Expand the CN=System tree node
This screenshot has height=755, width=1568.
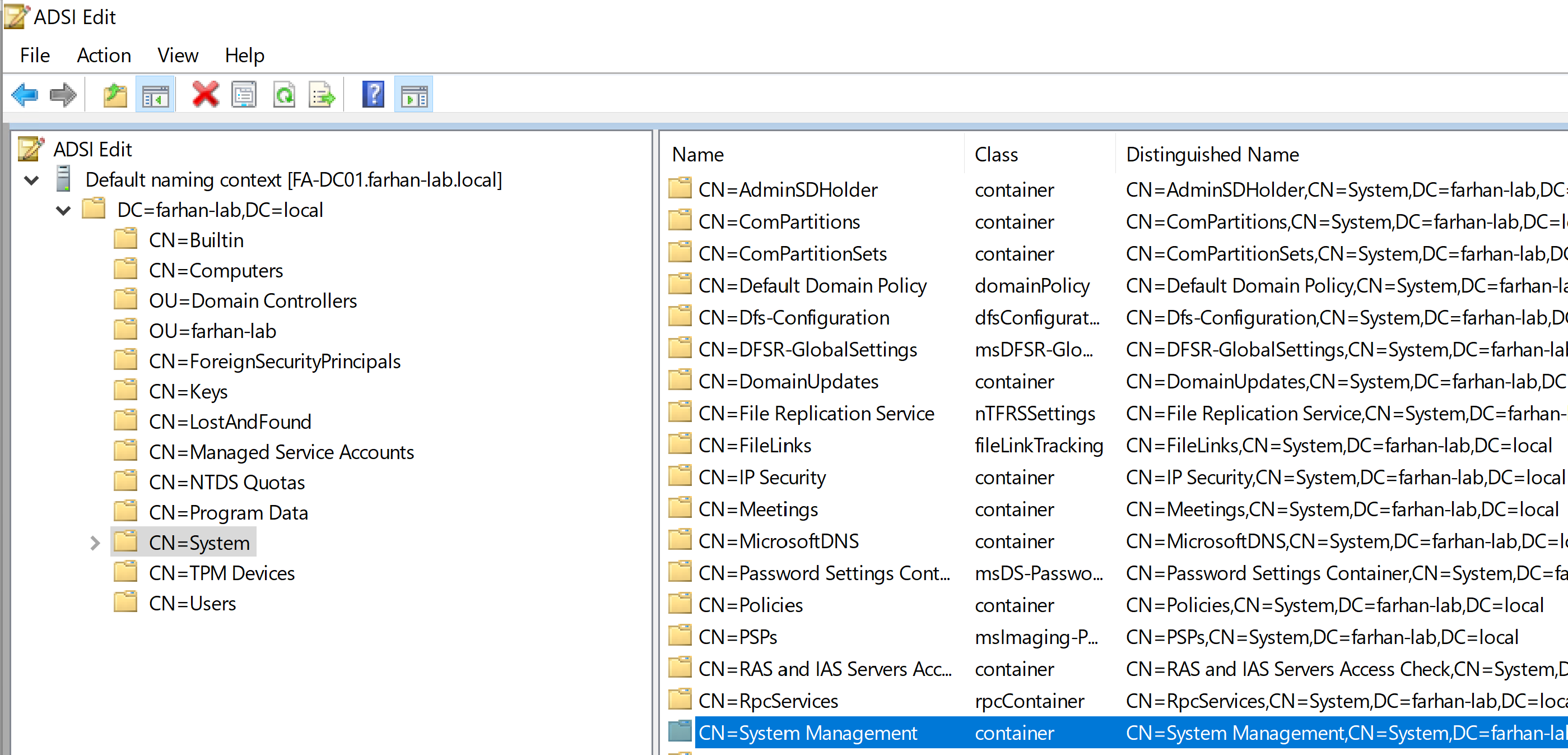click(x=94, y=543)
